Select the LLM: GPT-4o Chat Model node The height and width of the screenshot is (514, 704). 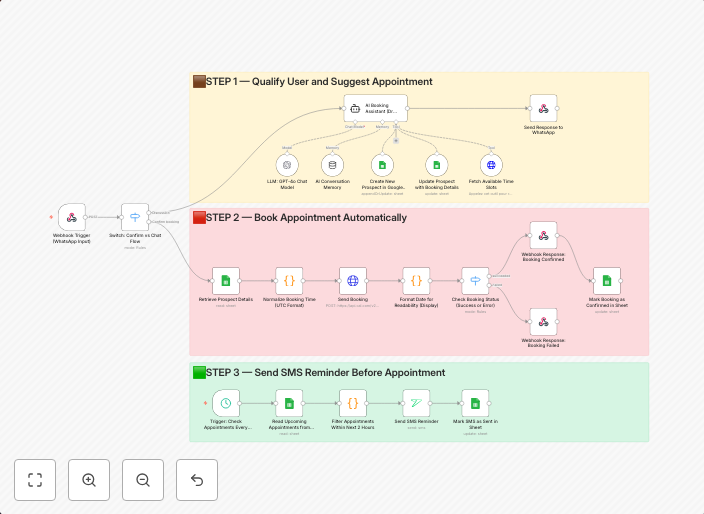(287, 164)
